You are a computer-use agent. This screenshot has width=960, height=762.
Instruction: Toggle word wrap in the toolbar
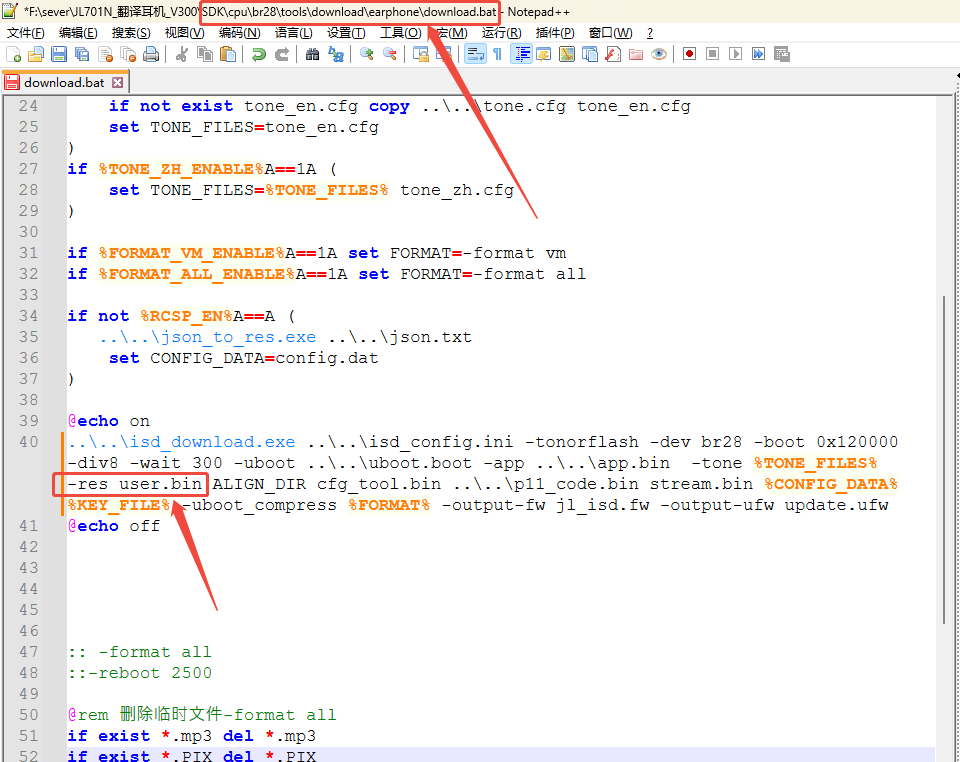(475, 54)
